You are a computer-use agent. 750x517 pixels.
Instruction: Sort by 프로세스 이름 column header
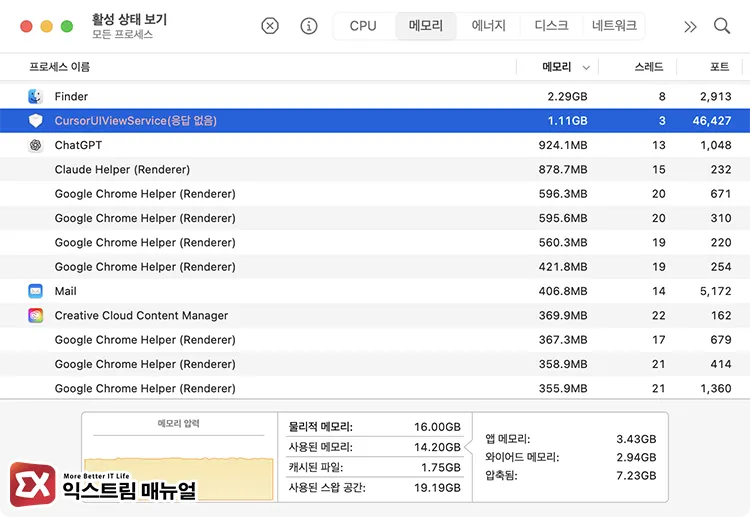(60, 67)
